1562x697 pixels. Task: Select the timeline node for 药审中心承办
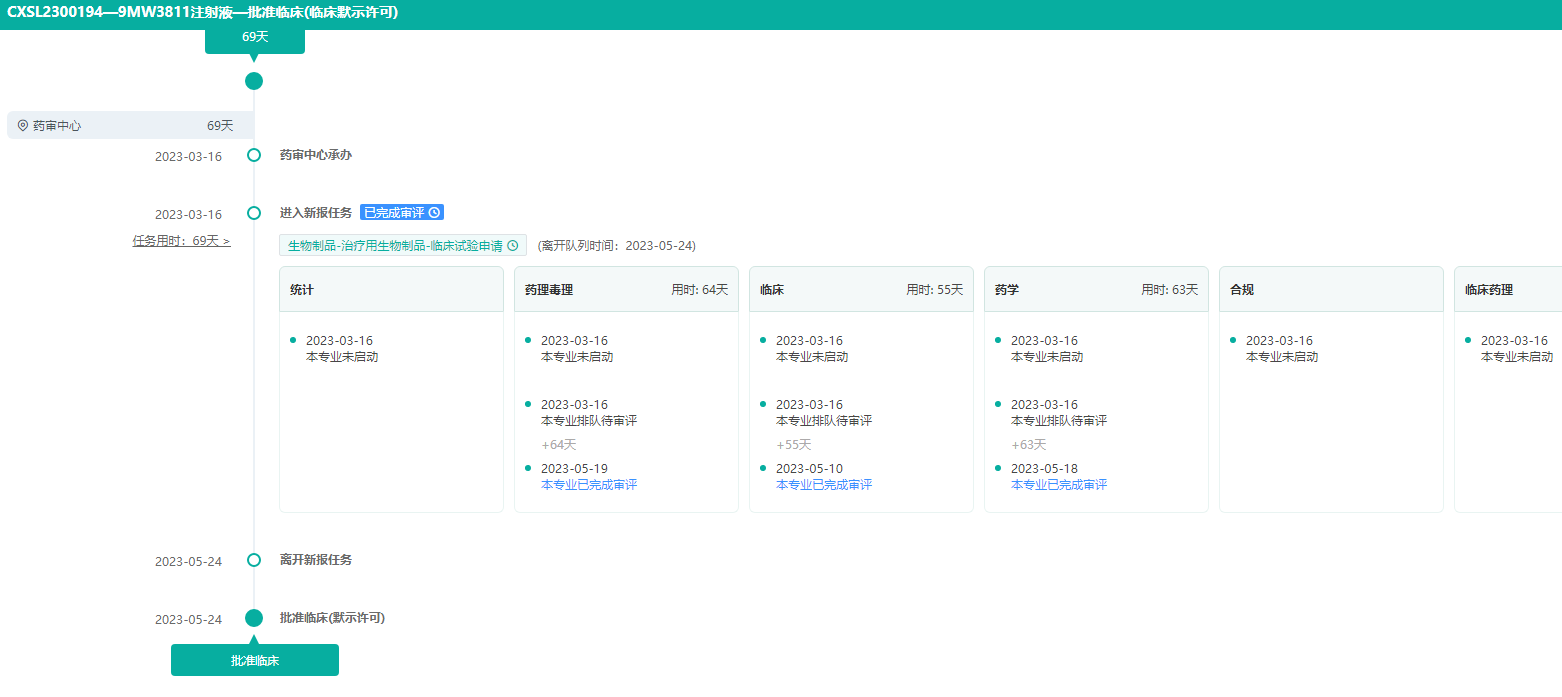point(254,155)
